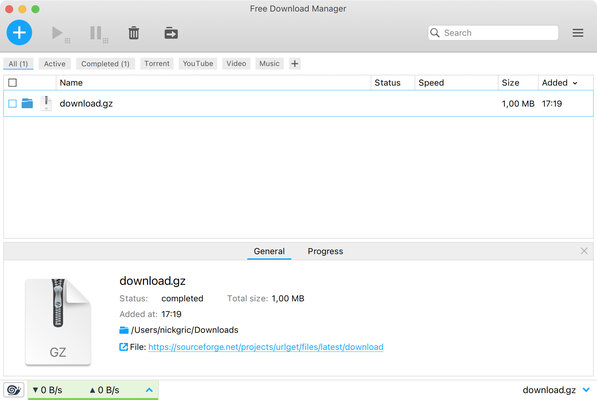Viewport: 597px width, 400px height.
Task: Open the /Users/nickgric/Downloads folder path
Action: click(184, 330)
